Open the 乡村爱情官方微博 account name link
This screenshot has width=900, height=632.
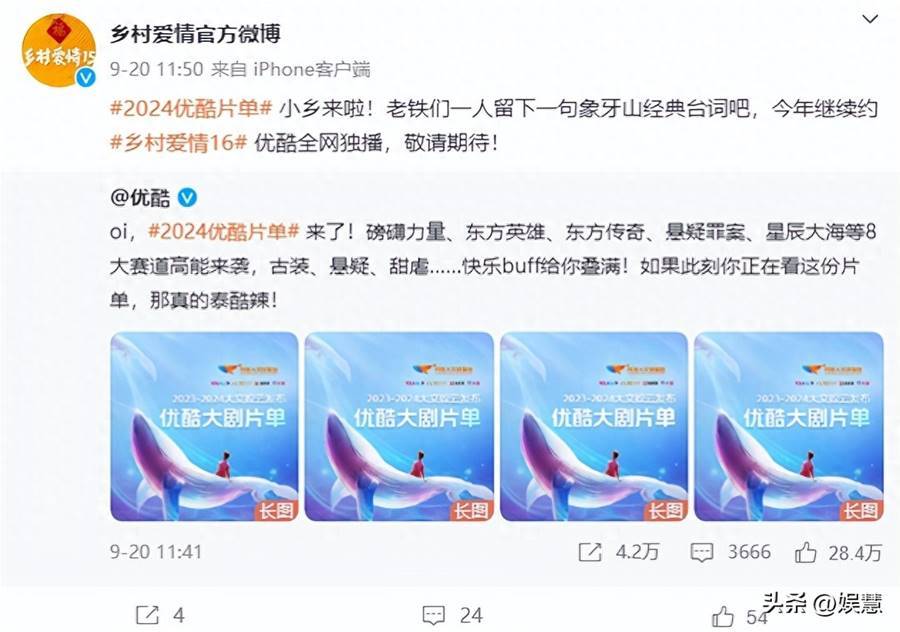click(x=195, y=34)
